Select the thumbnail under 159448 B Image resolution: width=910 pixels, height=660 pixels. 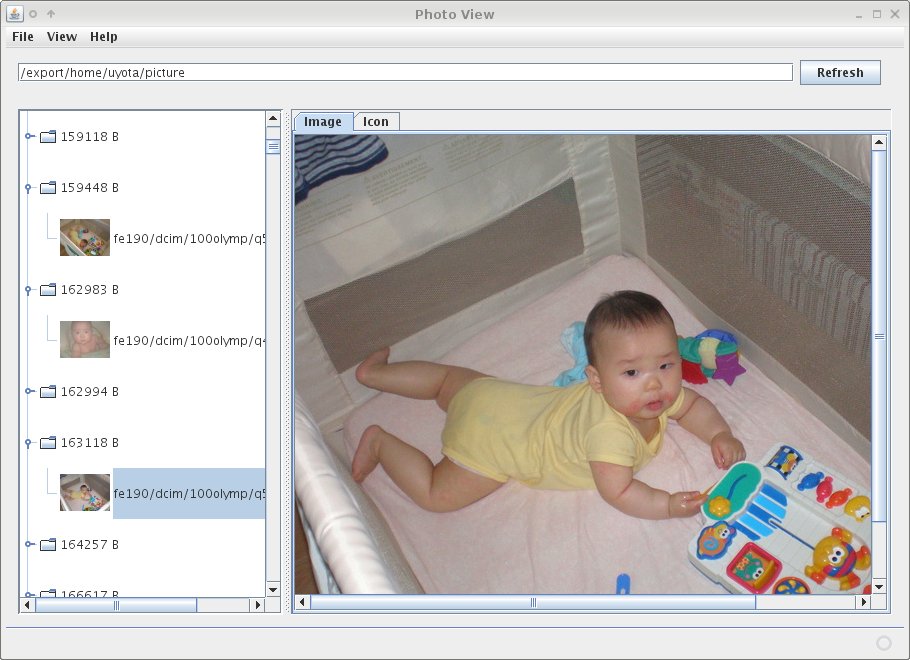(85, 238)
